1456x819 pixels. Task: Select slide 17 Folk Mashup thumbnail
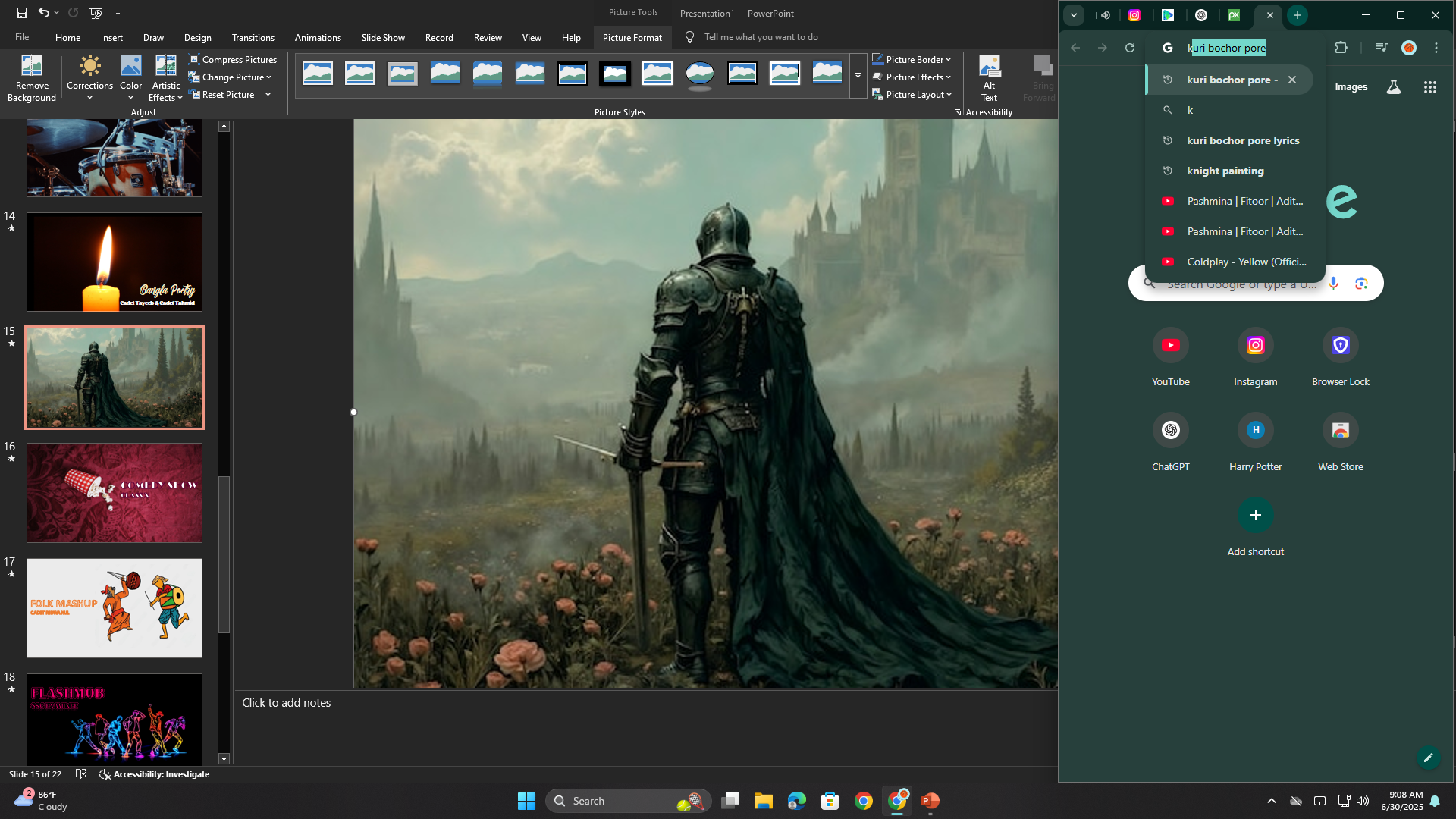tap(115, 608)
